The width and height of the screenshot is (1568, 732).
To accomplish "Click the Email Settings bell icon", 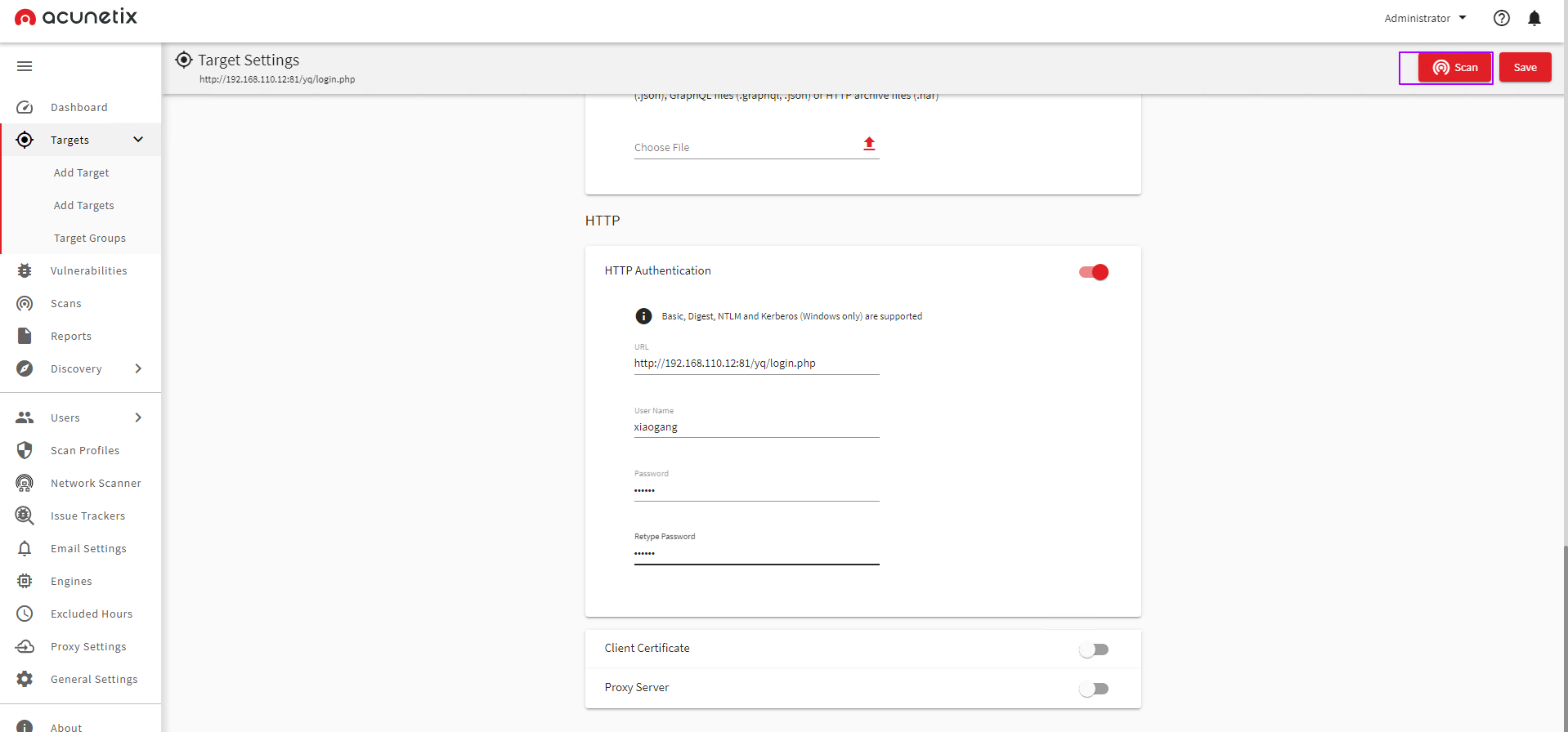I will tap(25, 548).
